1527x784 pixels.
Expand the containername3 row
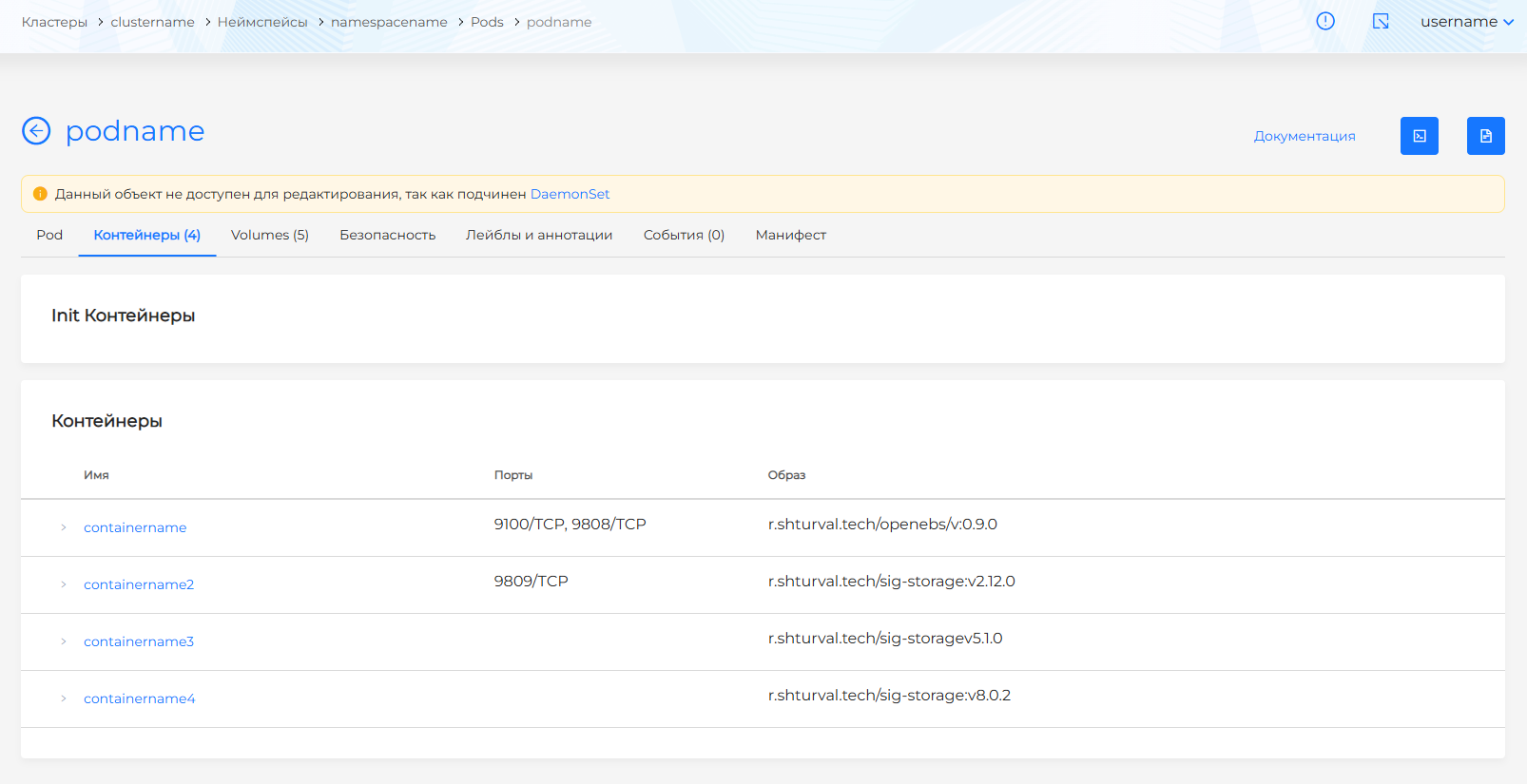[x=64, y=641]
